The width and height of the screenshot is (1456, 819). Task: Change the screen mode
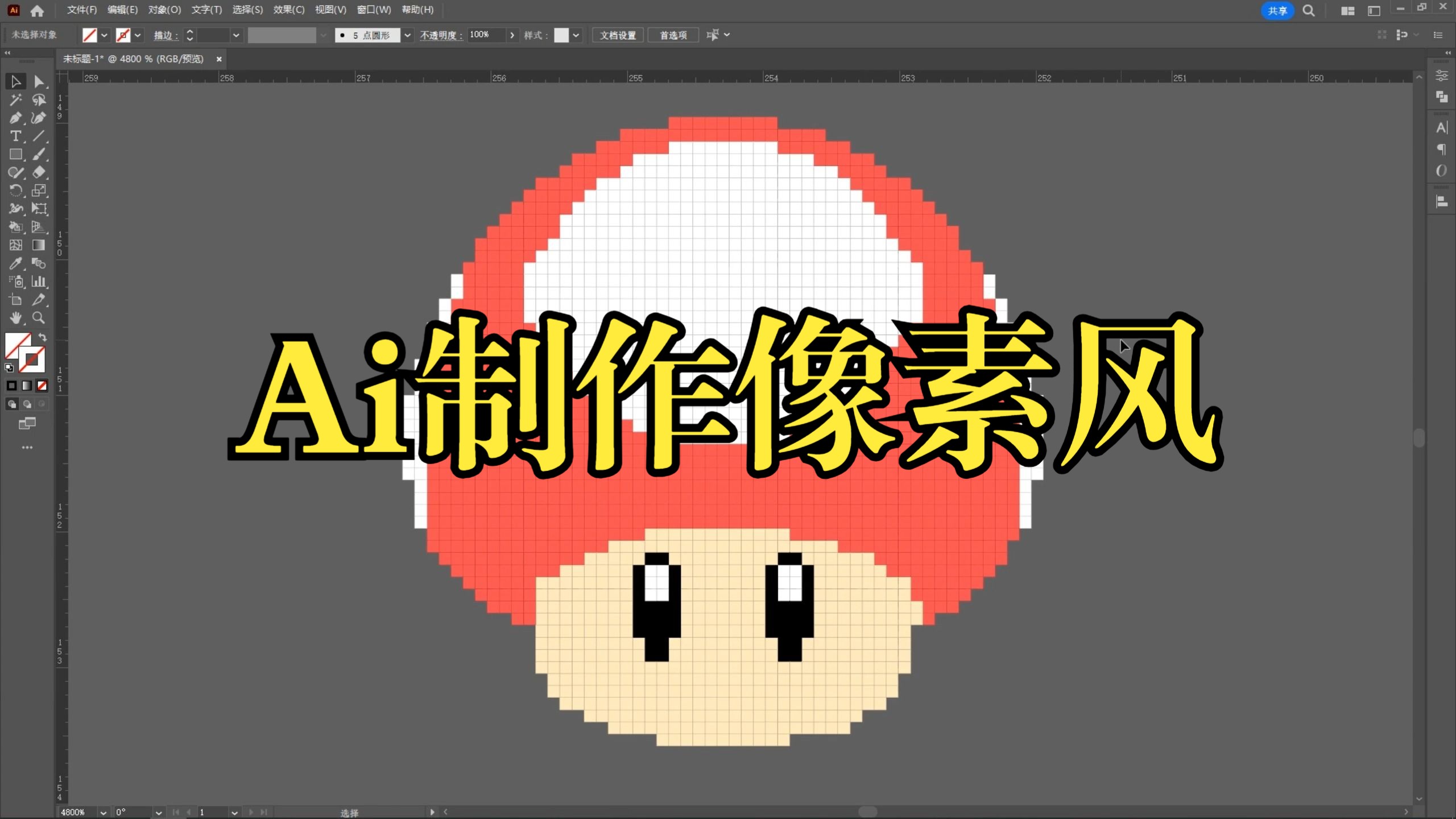(27, 424)
